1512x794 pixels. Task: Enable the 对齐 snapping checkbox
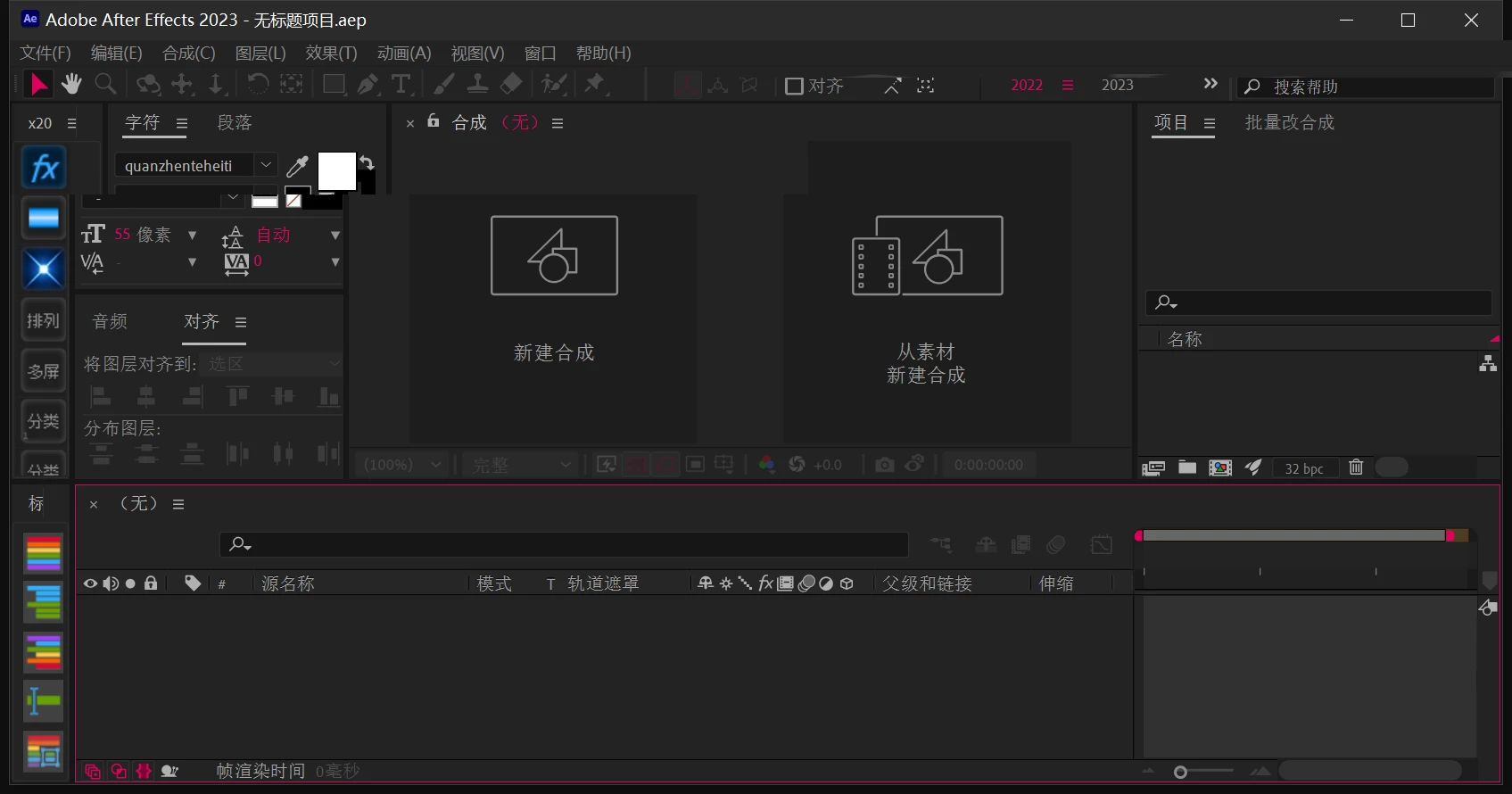coord(794,86)
